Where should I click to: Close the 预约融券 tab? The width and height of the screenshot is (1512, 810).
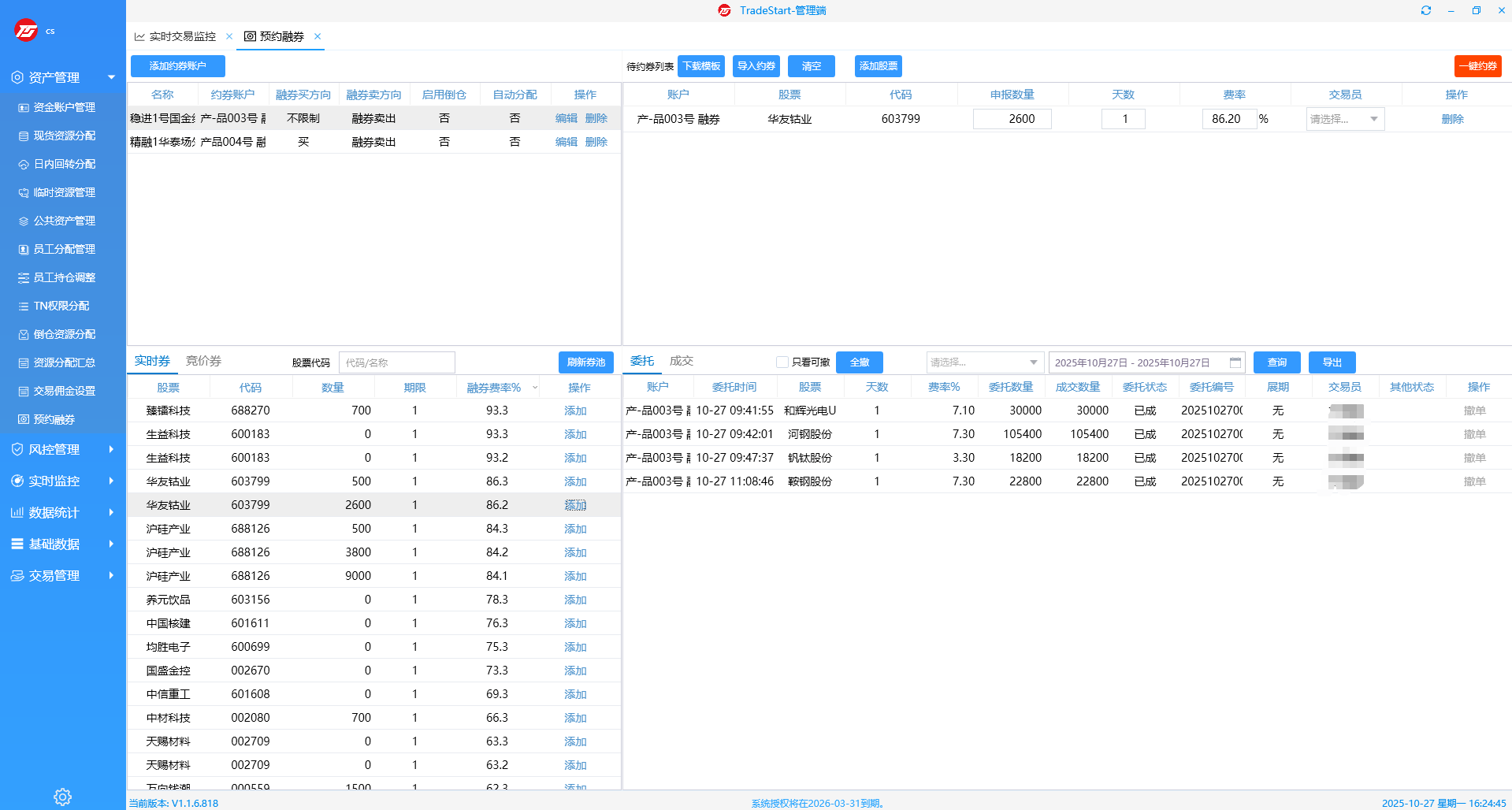pyautogui.click(x=318, y=36)
